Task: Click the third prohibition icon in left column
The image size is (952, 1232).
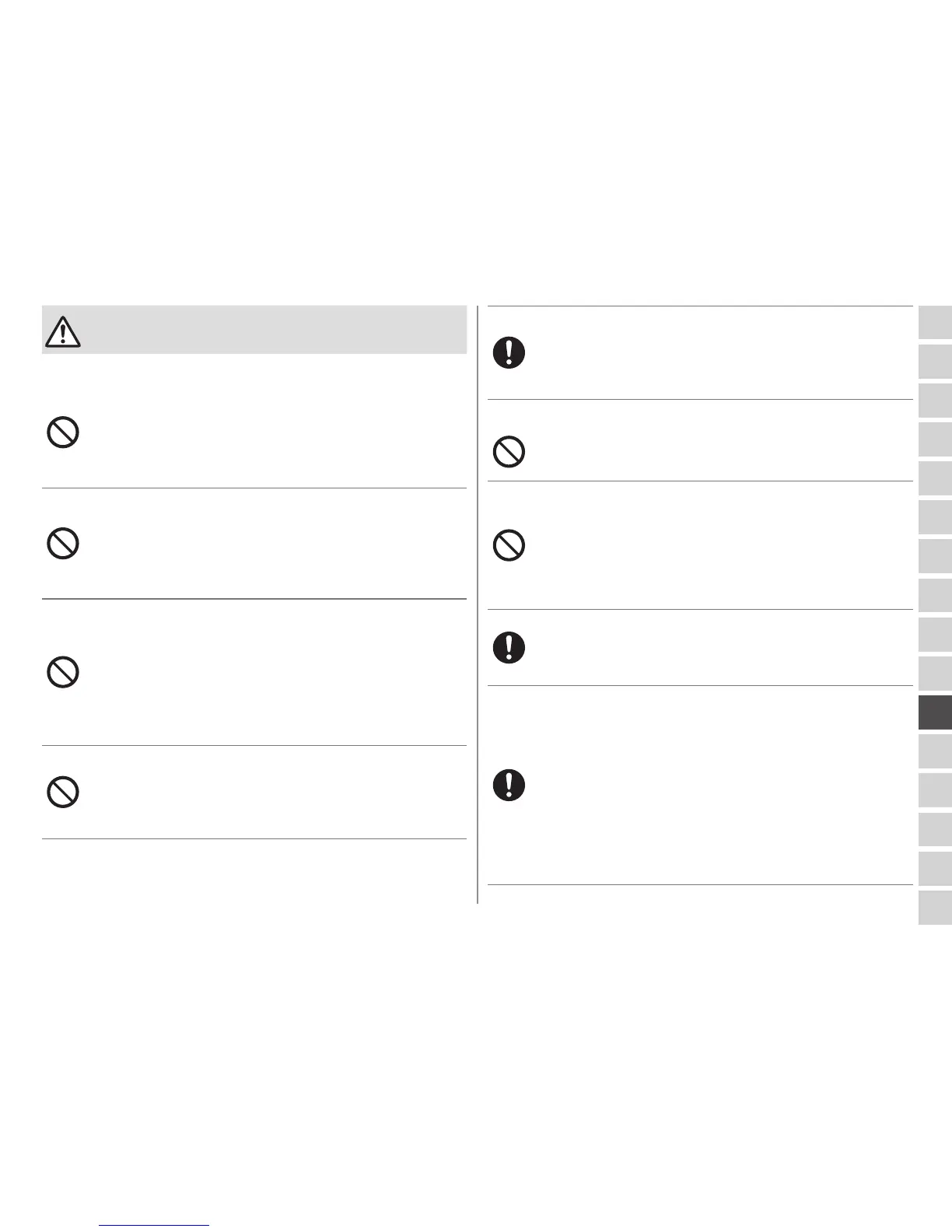Action: (x=63, y=671)
